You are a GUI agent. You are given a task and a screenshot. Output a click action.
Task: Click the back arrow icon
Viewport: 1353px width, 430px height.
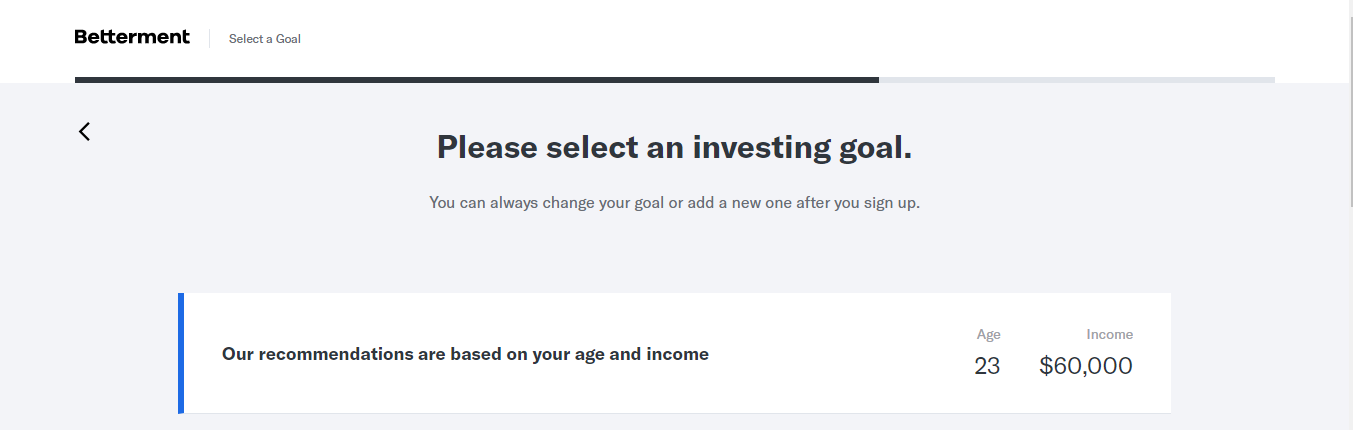[85, 131]
